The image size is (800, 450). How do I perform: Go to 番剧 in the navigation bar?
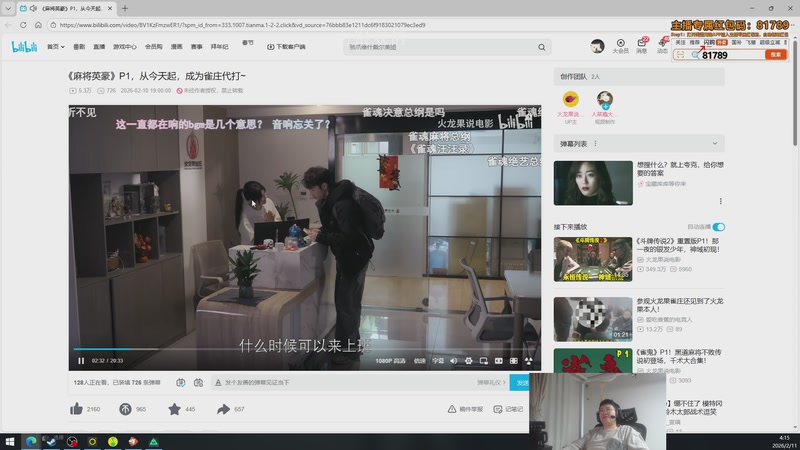tap(79, 47)
